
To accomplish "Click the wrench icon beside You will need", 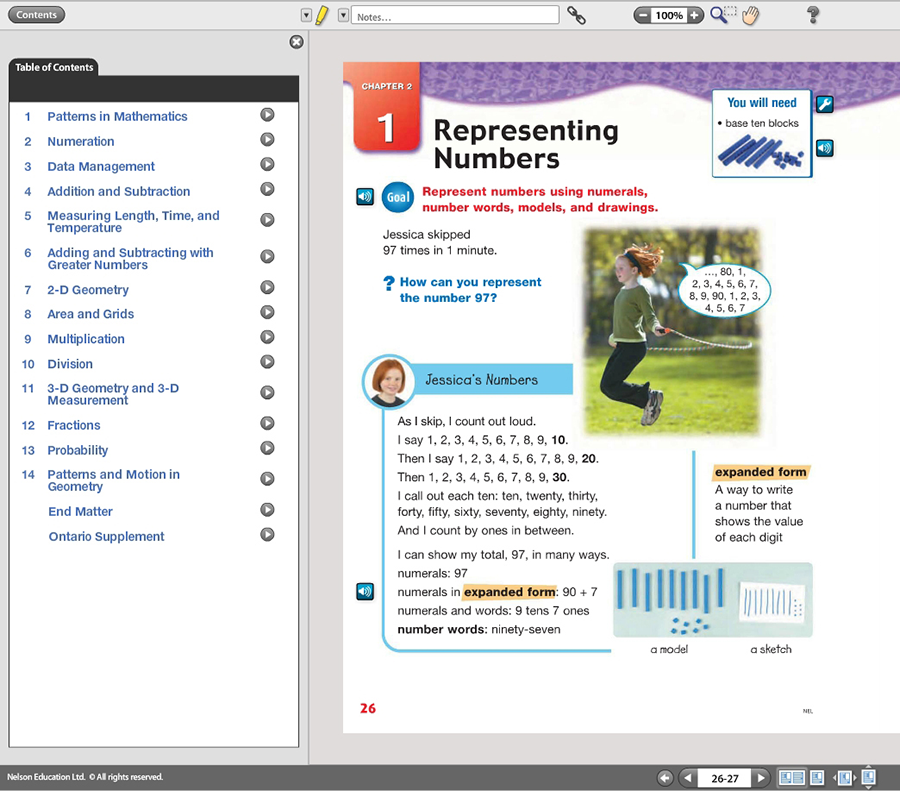I will pos(824,104).
